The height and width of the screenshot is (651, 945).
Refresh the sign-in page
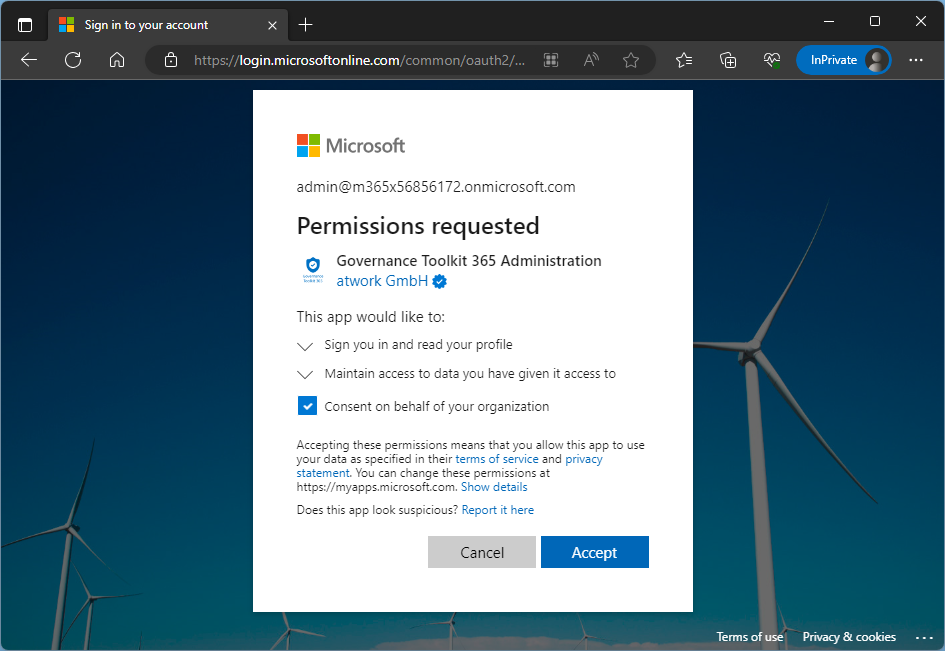[73, 60]
